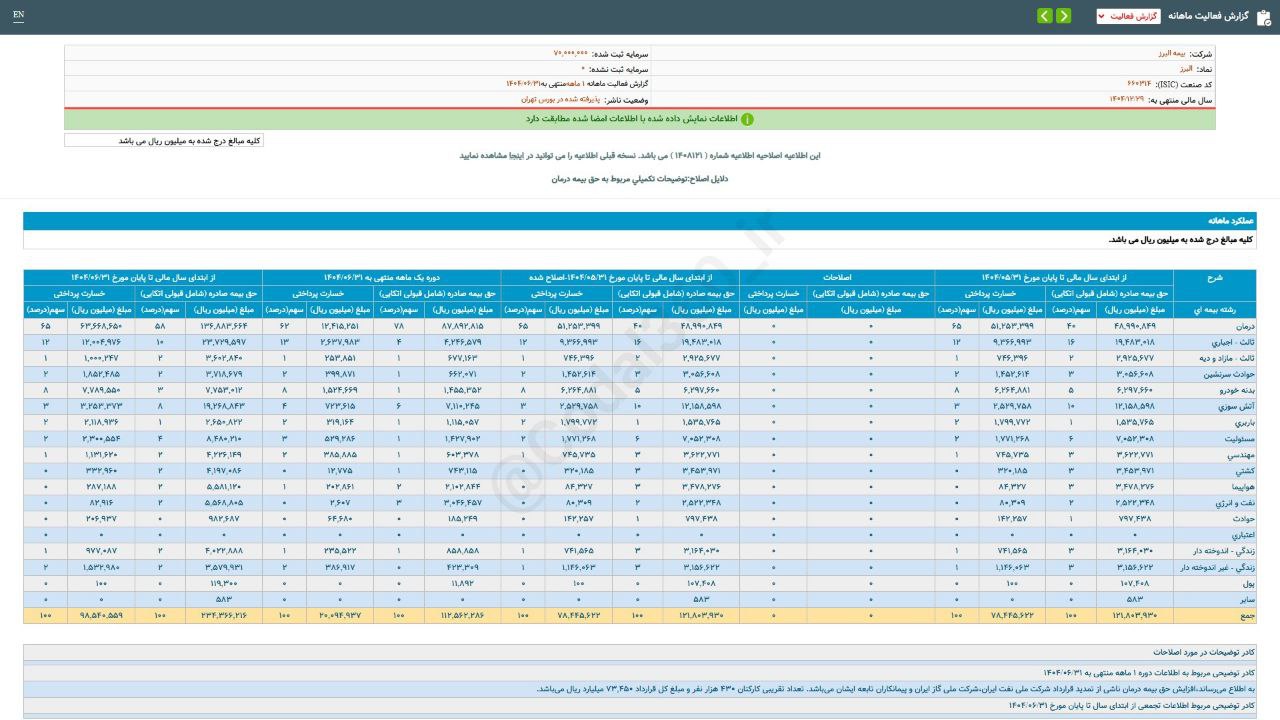Click the company name بیمه البرز
Viewport: 1280px width, 720px height.
tap(1164, 54)
